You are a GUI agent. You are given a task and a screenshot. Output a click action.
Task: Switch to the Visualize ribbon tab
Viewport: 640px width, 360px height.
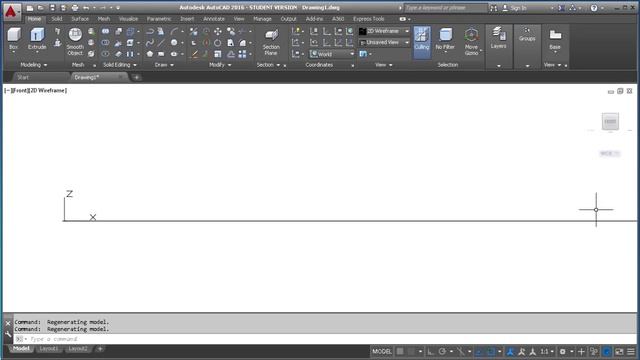(x=128, y=19)
